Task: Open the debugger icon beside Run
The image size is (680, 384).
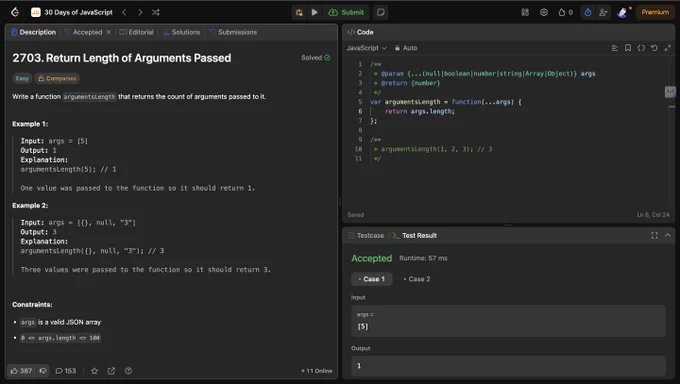Action: click(x=299, y=12)
